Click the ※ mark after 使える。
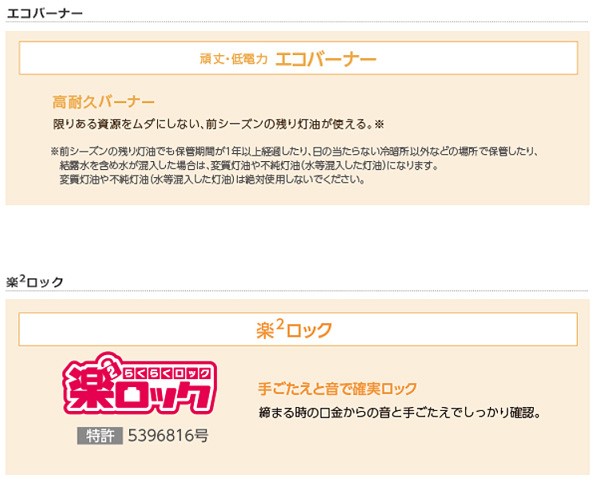The height and width of the screenshot is (486, 600). 379,124
